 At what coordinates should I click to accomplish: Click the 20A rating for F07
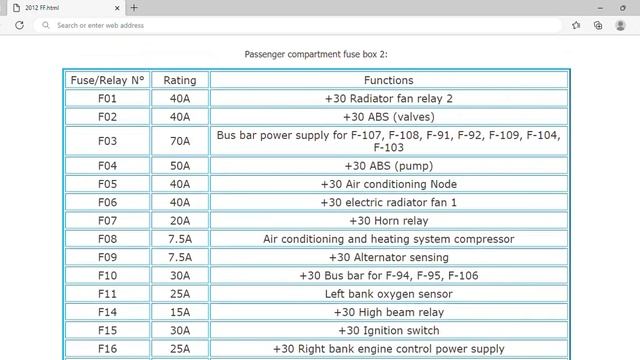(x=180, y=221)
